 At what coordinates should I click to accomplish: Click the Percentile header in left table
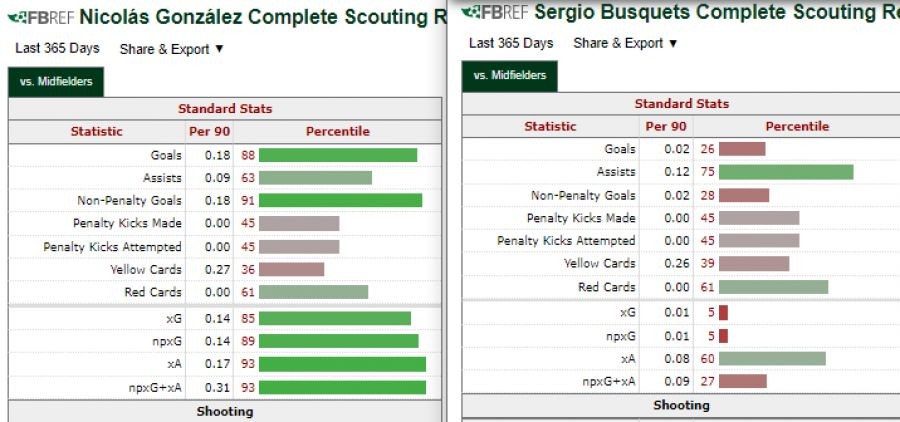tap(337, 132)
